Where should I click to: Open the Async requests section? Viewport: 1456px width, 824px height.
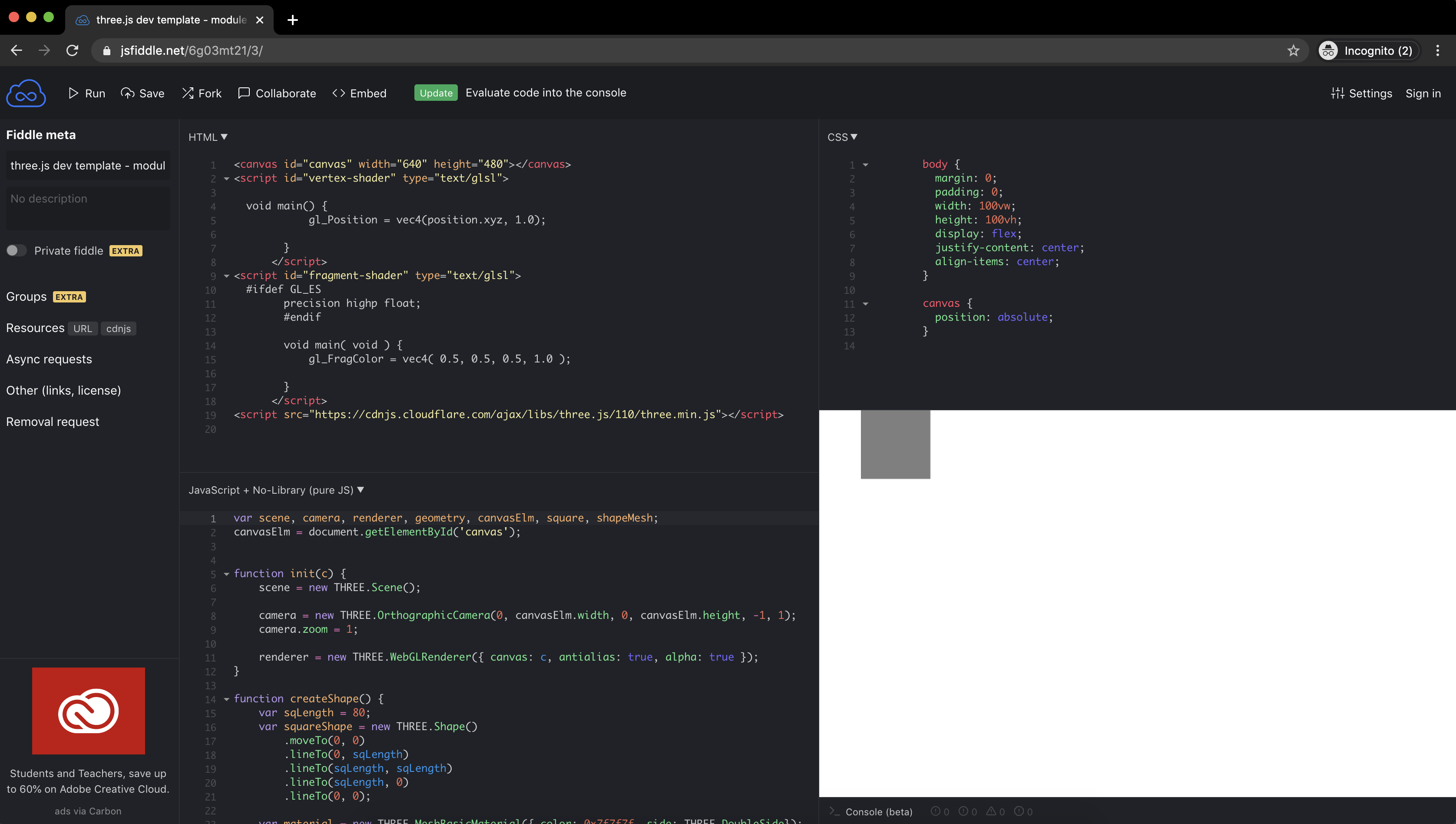click(x=49, y=359)
